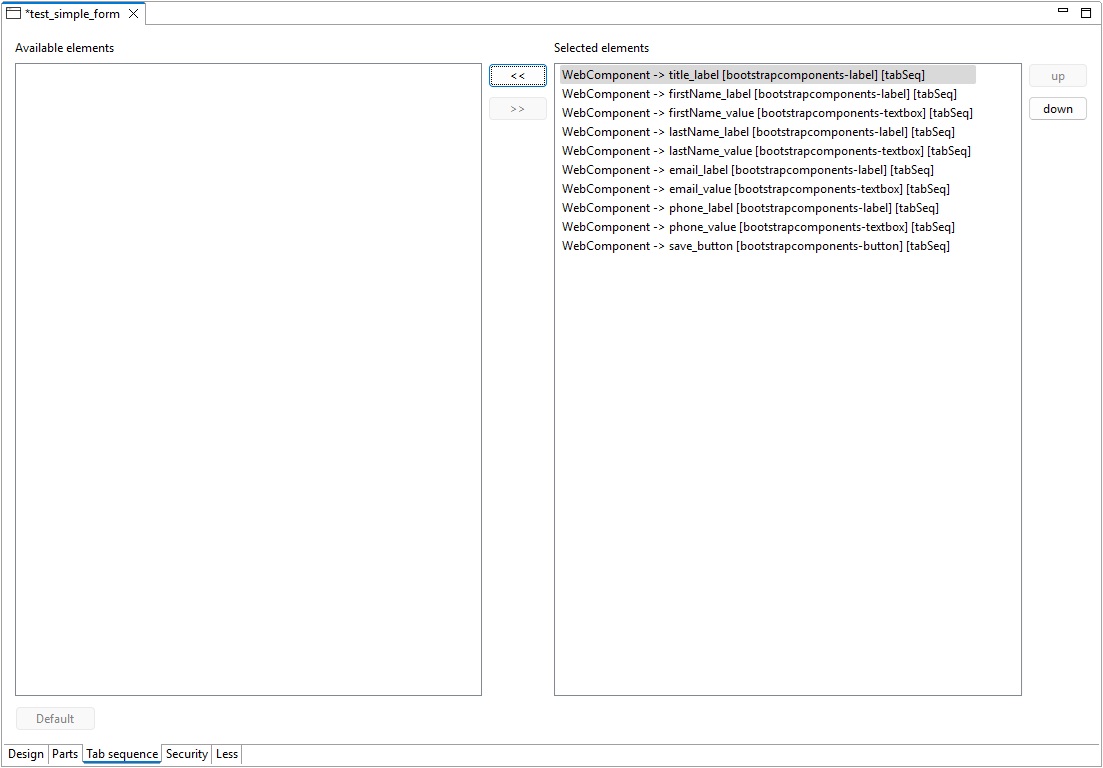
Task: Select the test_simple_form editor tab
Action: tap(72, 13)
